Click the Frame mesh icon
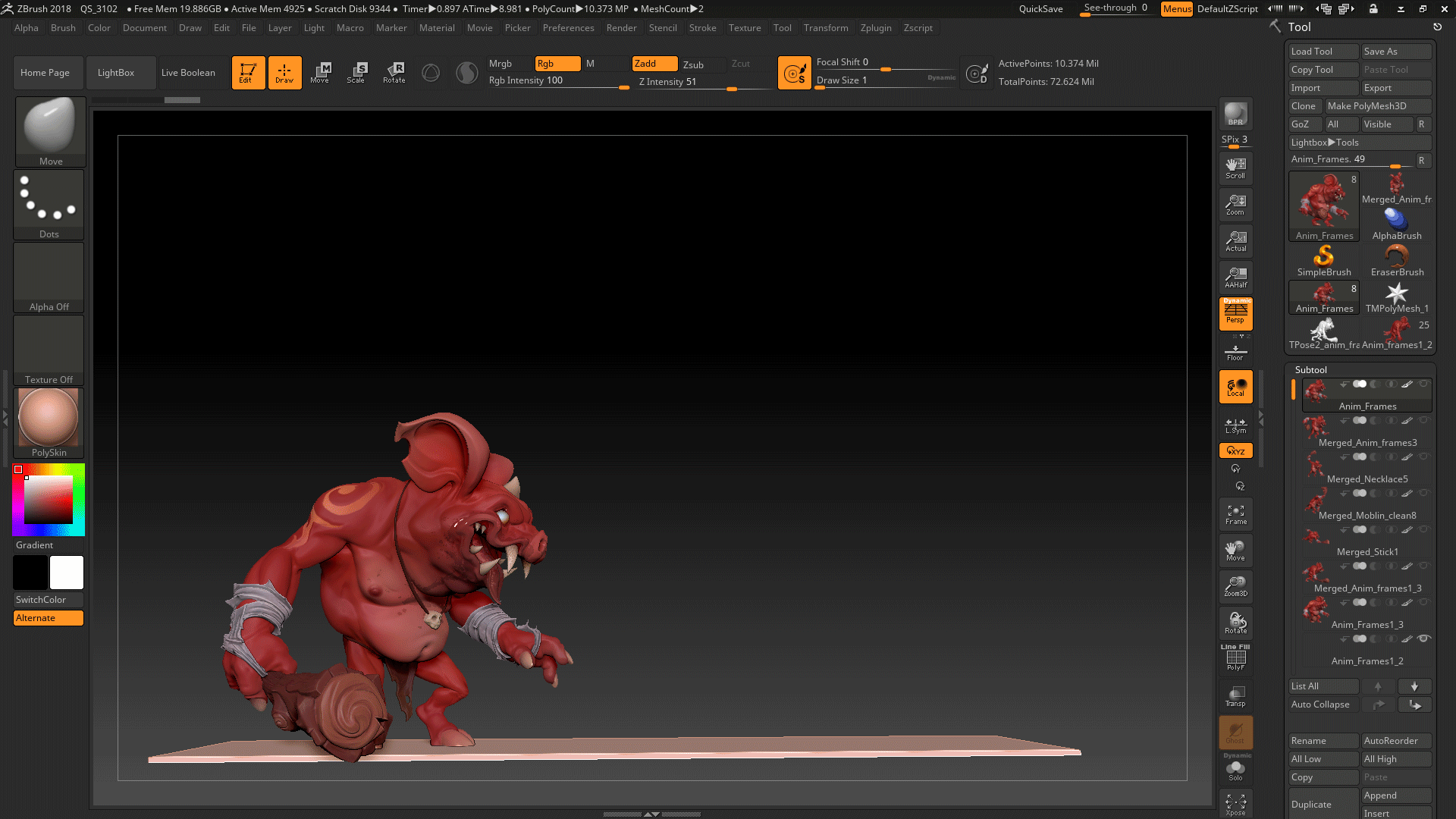 coord(1235,514)
